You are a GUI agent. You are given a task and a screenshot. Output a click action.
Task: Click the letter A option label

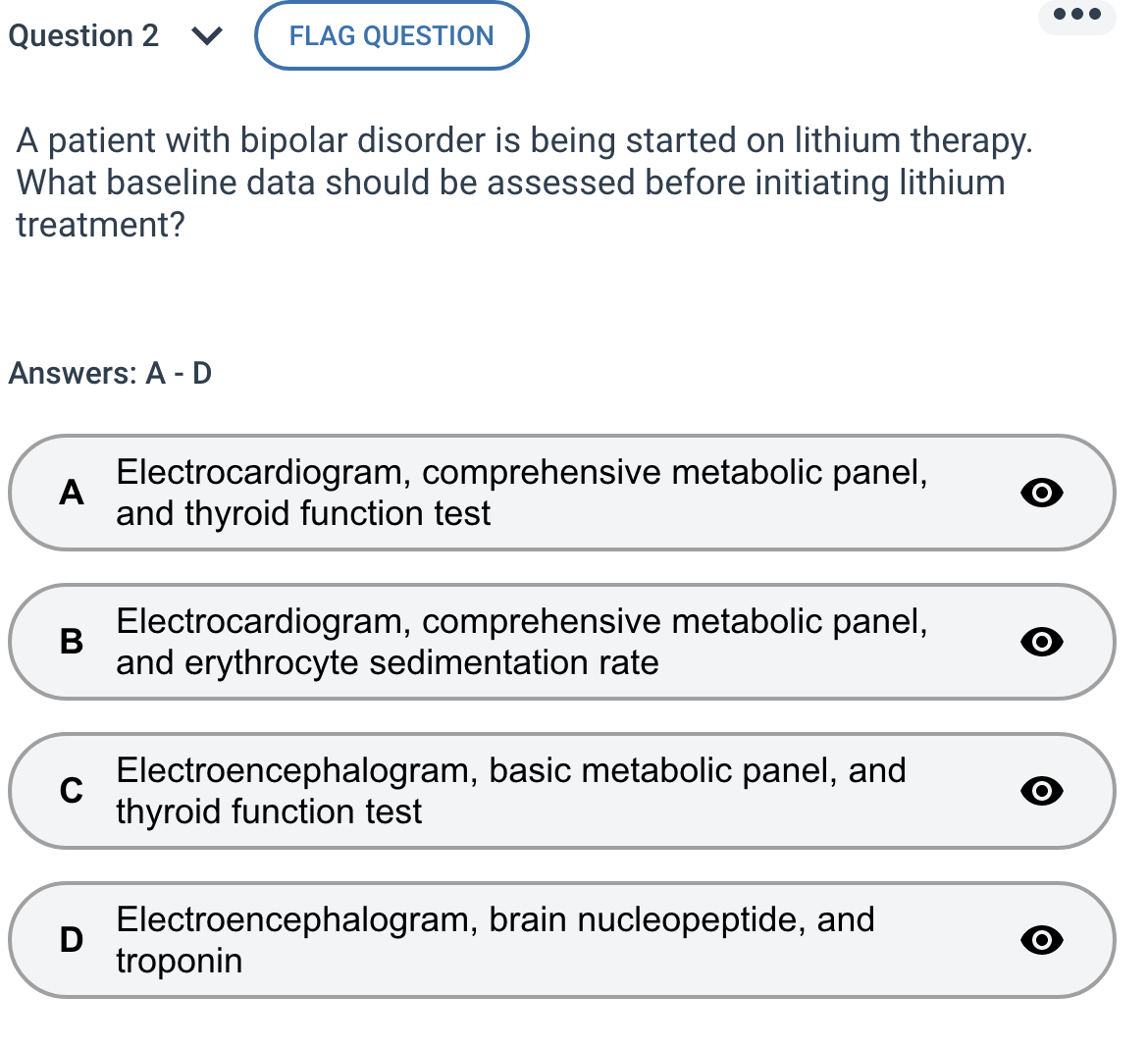(72, 493)
